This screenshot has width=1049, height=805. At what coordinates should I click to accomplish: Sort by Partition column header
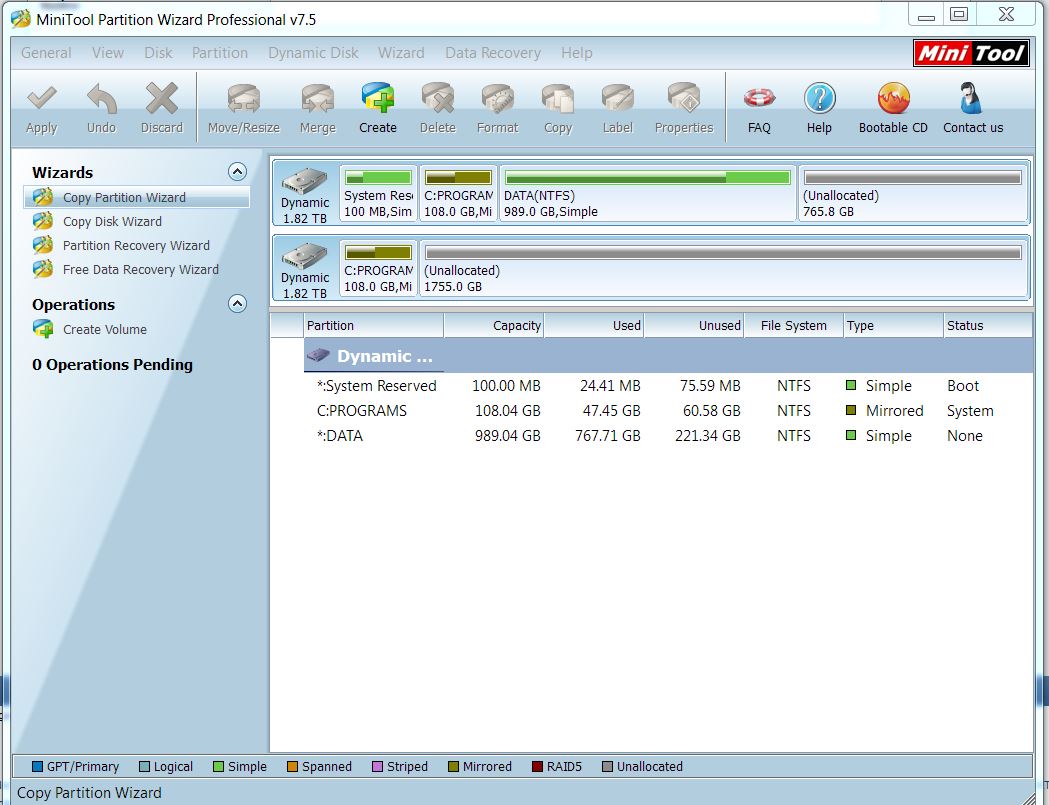tap(373, 326)
